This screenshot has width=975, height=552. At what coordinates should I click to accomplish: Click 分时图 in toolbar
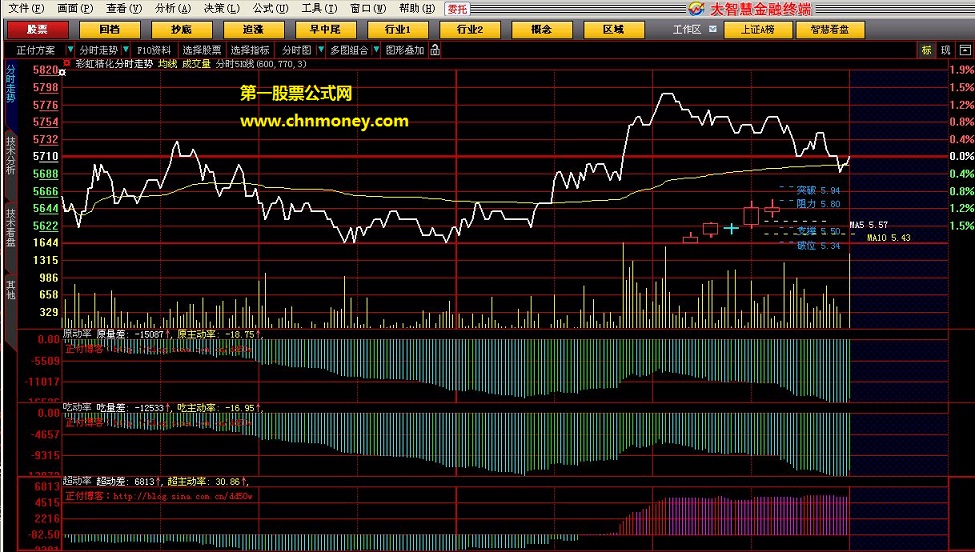pos(297,50)
